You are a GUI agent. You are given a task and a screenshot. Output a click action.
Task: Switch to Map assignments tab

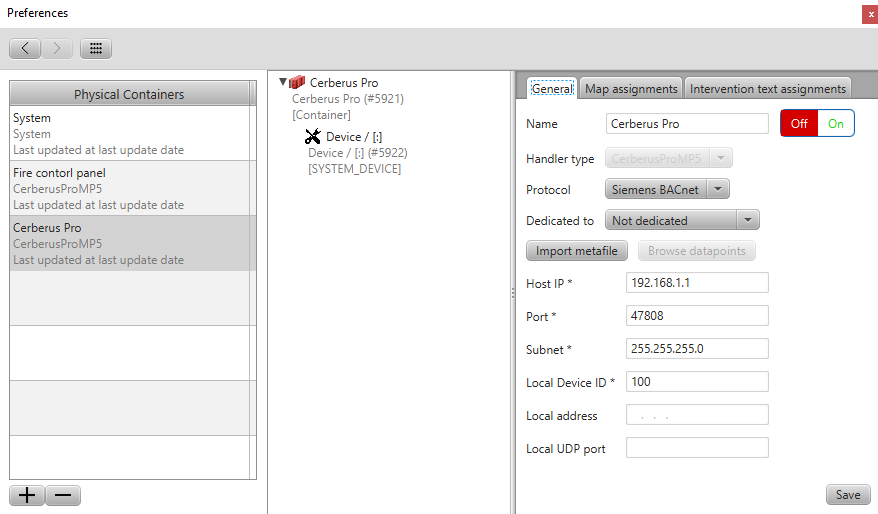point(631,89)
